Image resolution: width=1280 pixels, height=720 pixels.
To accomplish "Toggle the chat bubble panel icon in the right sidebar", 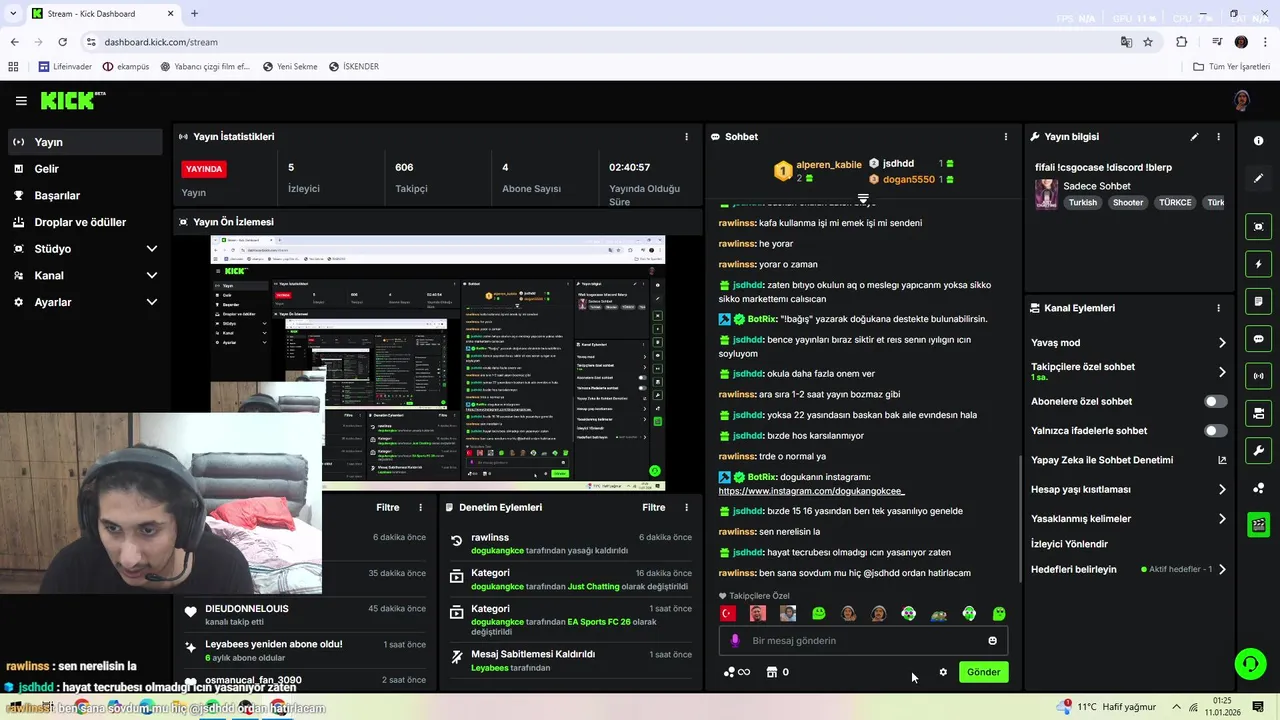I will [1259, 339].
